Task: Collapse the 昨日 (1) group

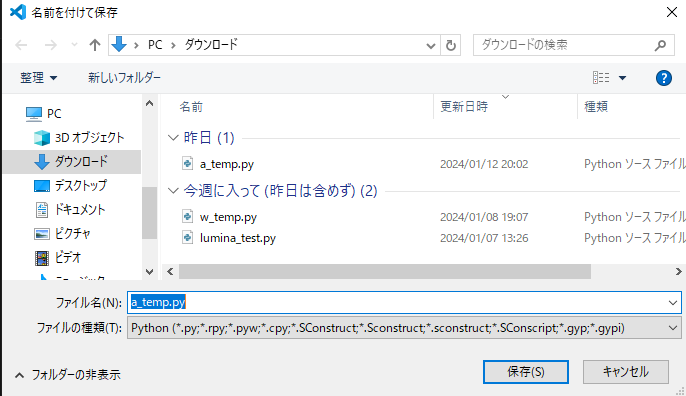Action: click(x=173, y=138)
